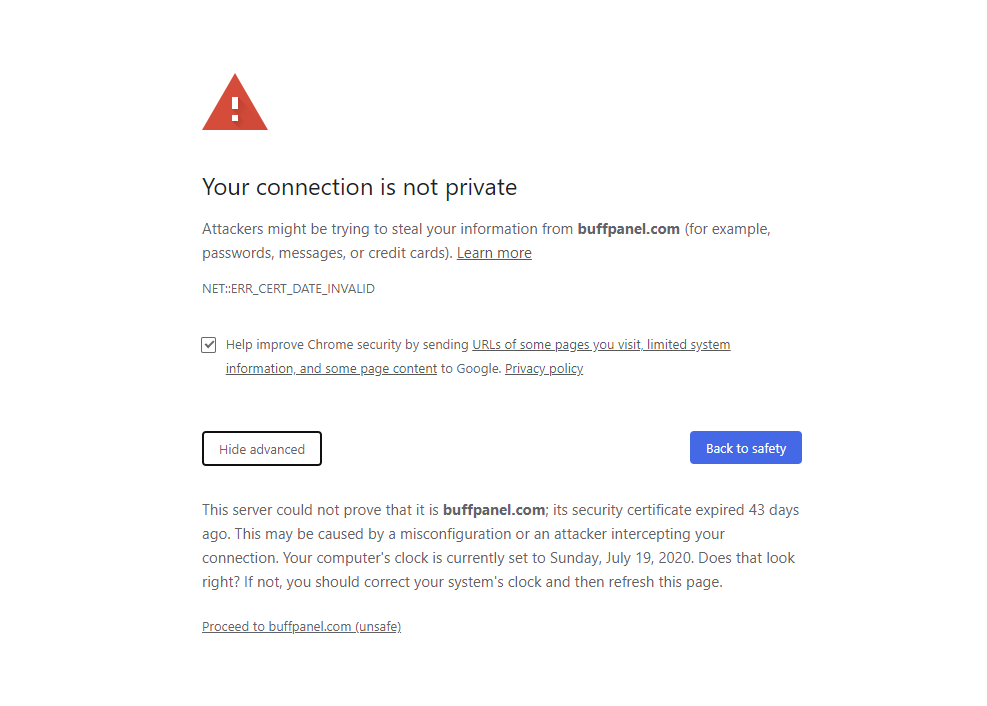Click the "information, and some page content" link text
Image resolution: width=987 pixels, height=706 pixels.
point(331,369)
